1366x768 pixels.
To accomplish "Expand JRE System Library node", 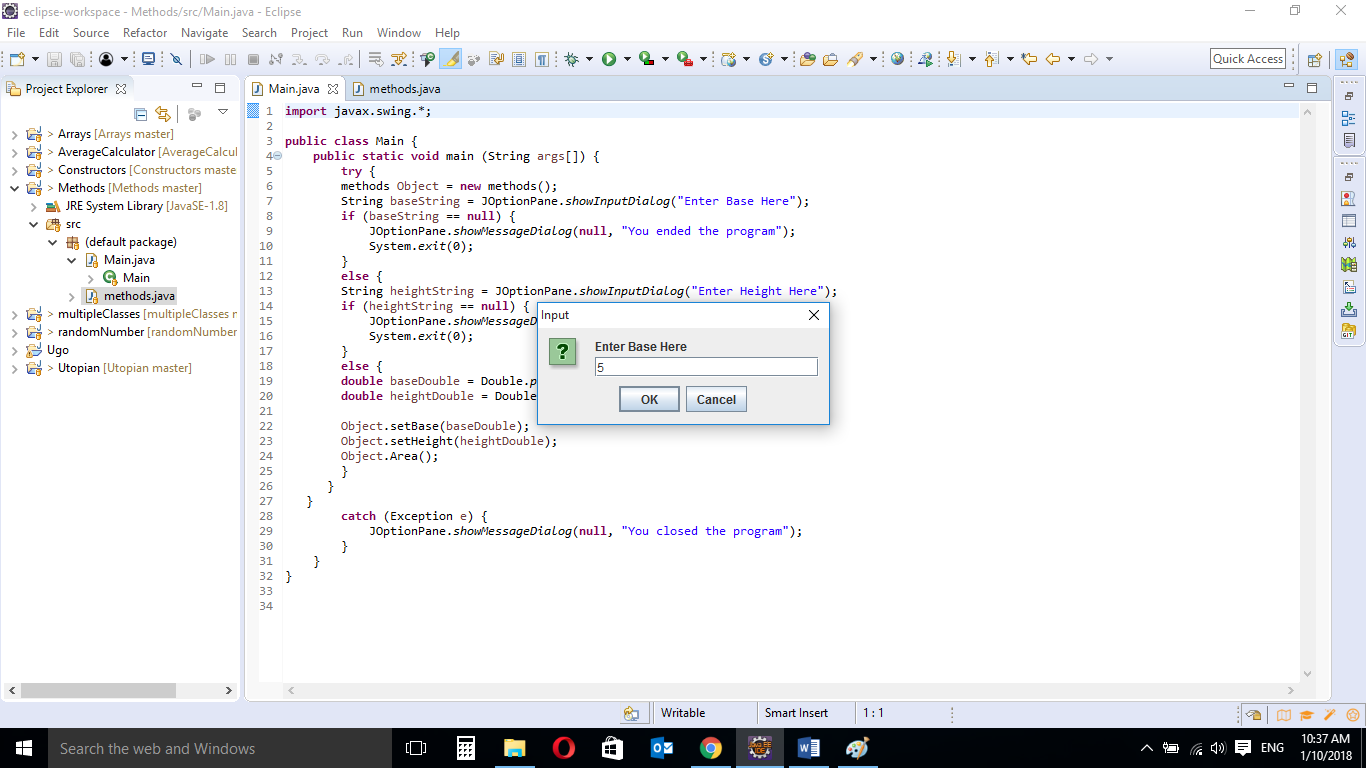I will tap(34, 206).
